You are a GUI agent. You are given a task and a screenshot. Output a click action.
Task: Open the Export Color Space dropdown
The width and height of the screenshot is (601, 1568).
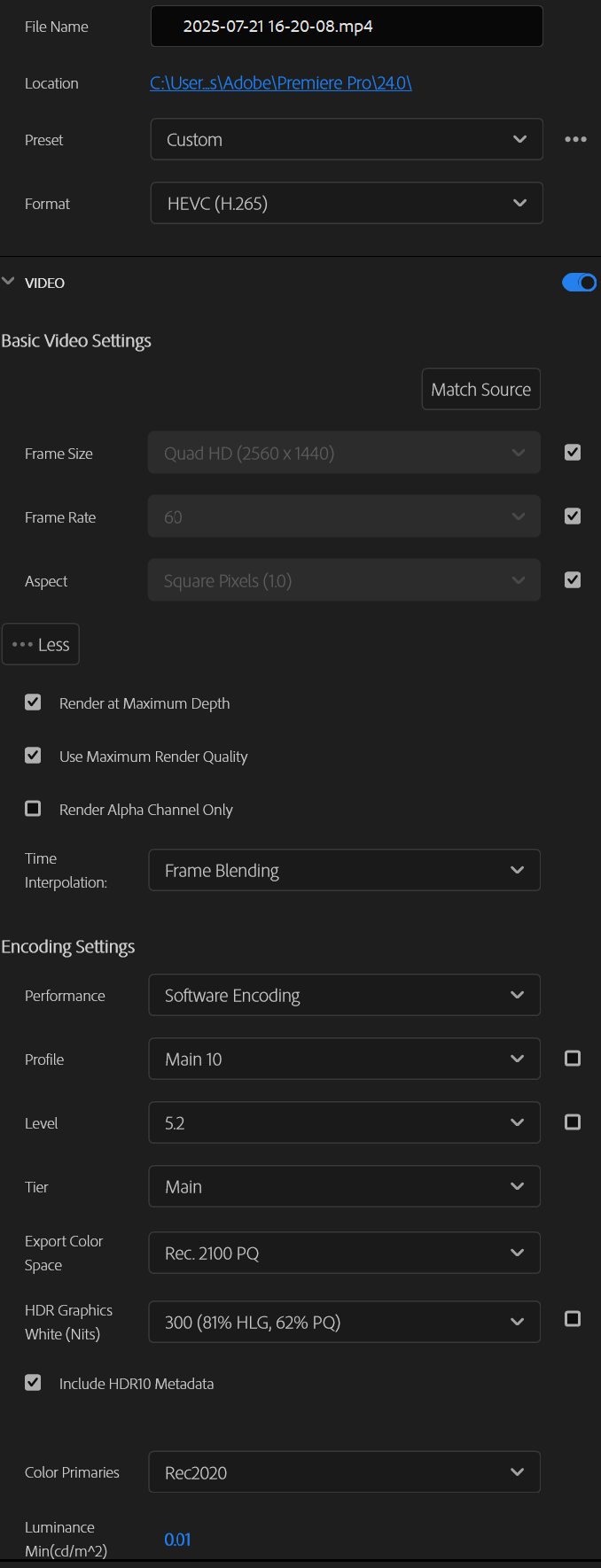(x=344, y=1253)
